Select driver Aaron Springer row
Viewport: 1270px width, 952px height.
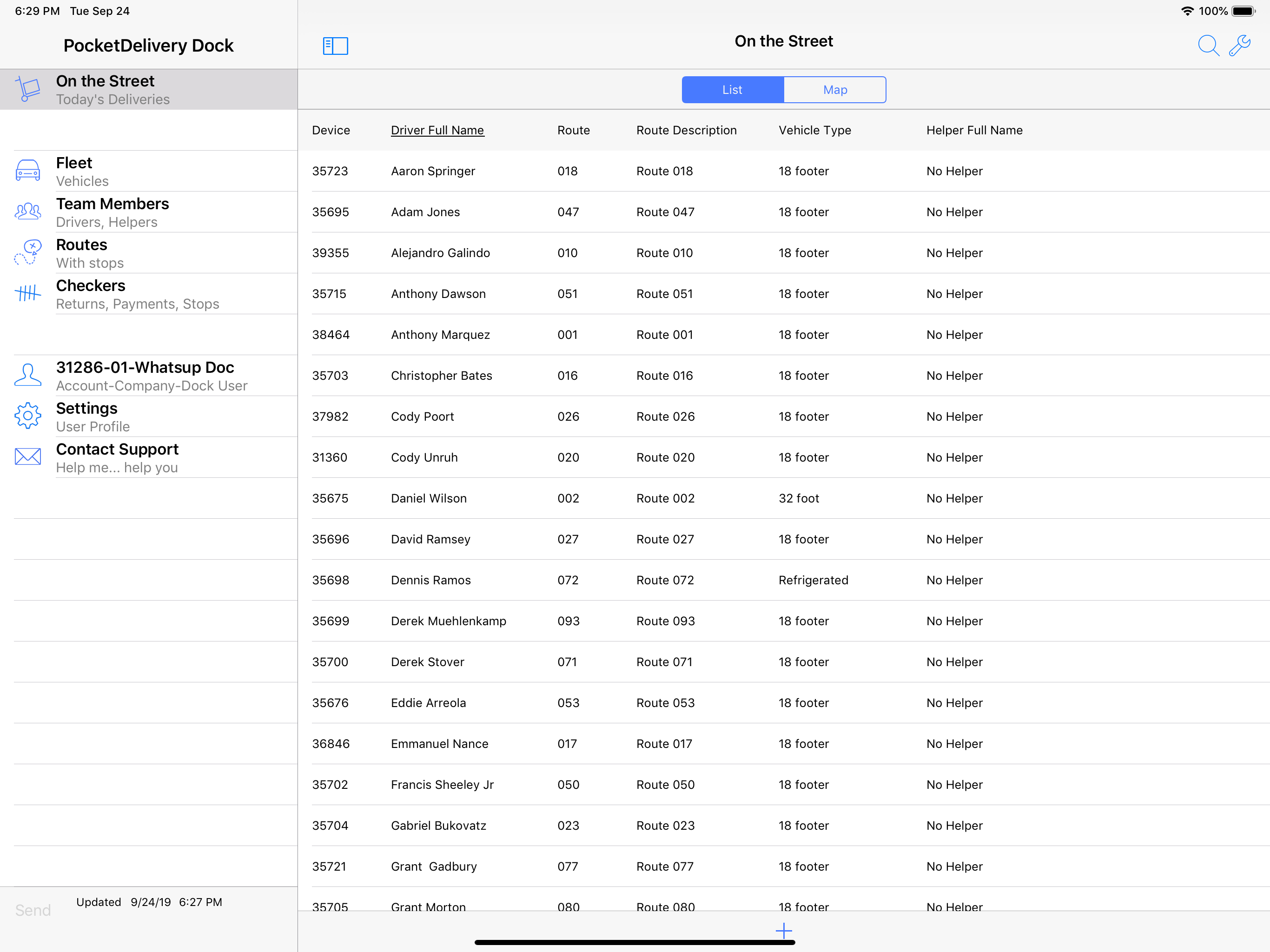coord(784,171)
